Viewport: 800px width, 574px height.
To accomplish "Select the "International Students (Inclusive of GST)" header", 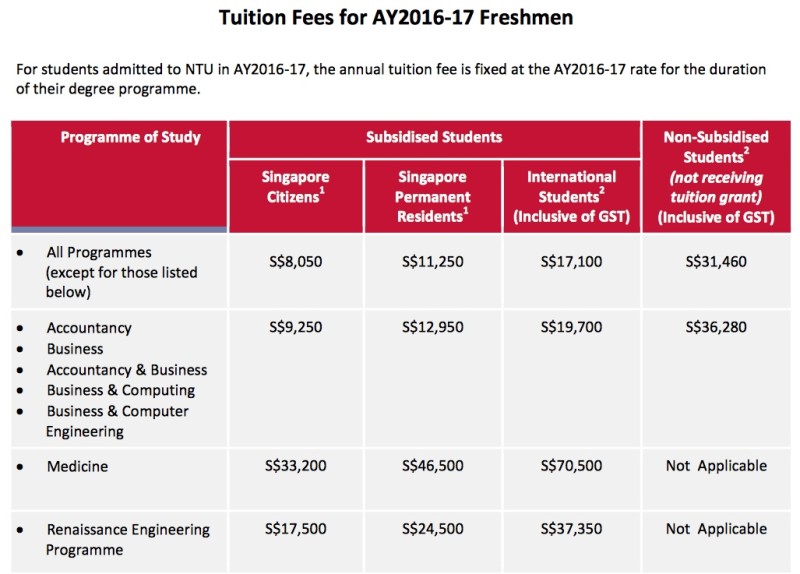I will (571, 196).
